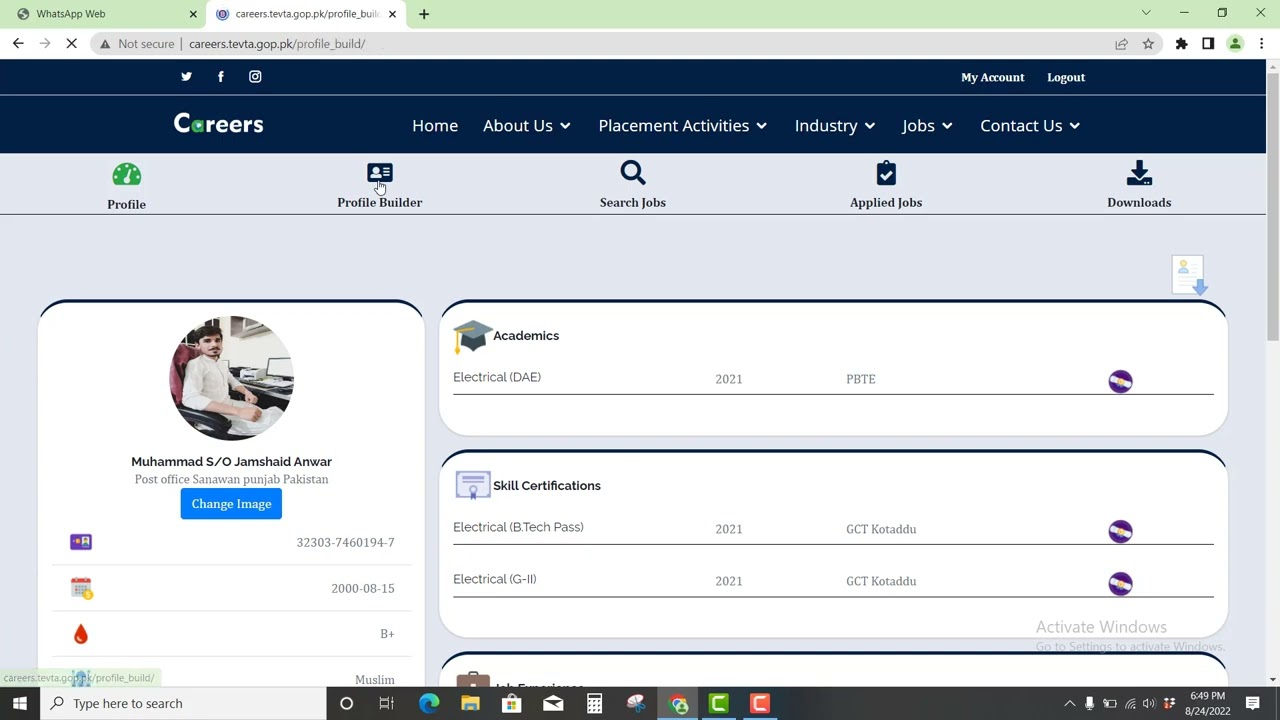Select the Electrical (B.Tech Pass) entry
Image resolution: width=1280 pixels, height=720 pixels.
(518, 527)
